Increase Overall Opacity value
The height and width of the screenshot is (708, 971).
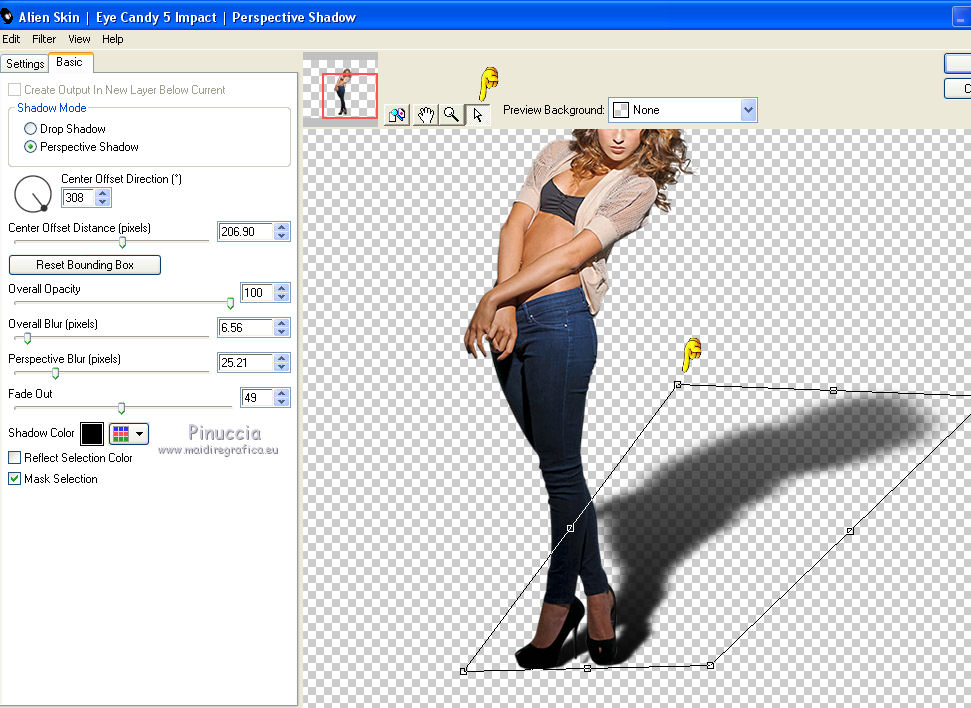pyautogui.click(x=282, y=288)
